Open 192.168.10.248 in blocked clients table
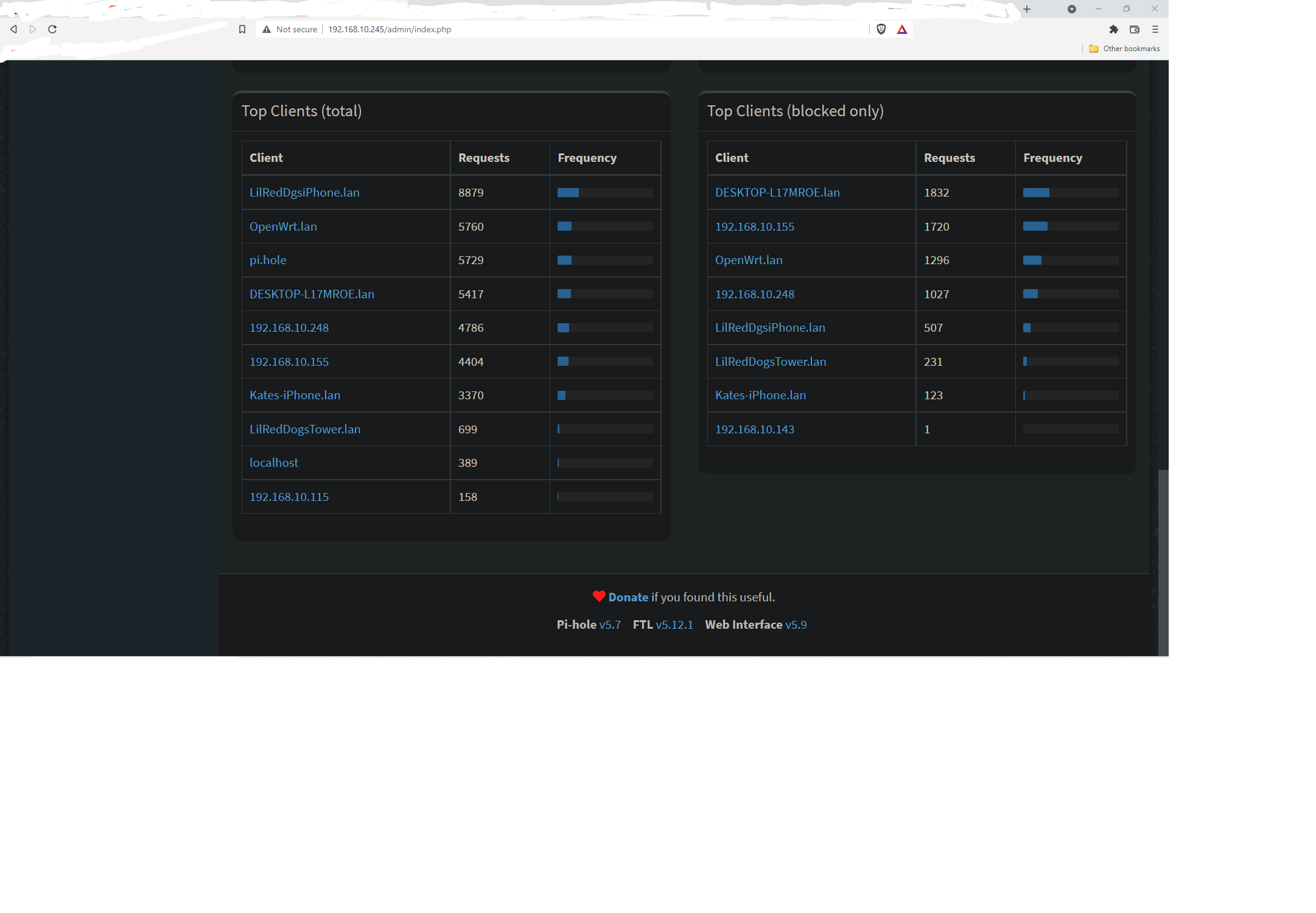The image size is (1316, 913). (x=755, y=294)
